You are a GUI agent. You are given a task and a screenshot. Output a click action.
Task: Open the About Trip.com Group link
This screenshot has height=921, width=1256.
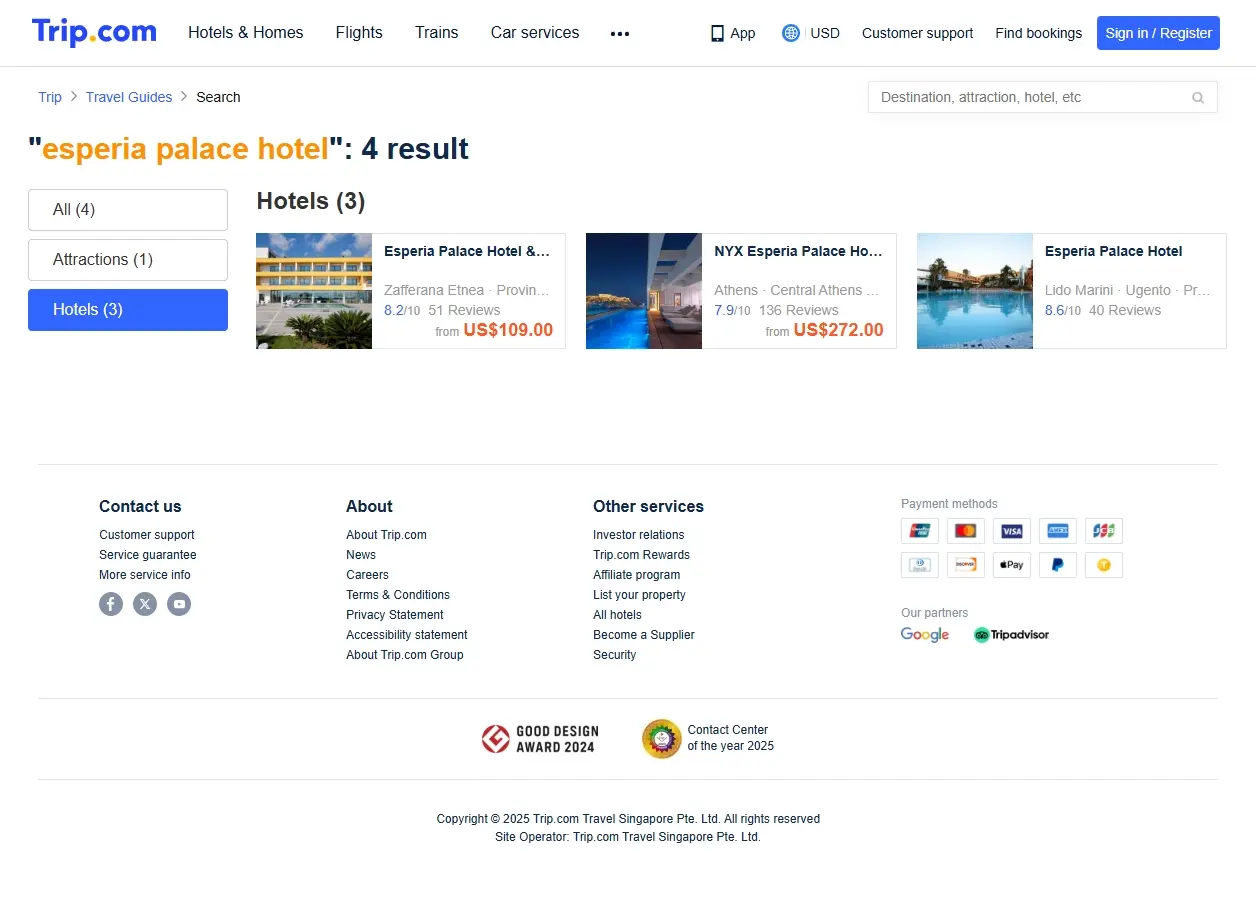pyautogui.click(x=405, y=655)
